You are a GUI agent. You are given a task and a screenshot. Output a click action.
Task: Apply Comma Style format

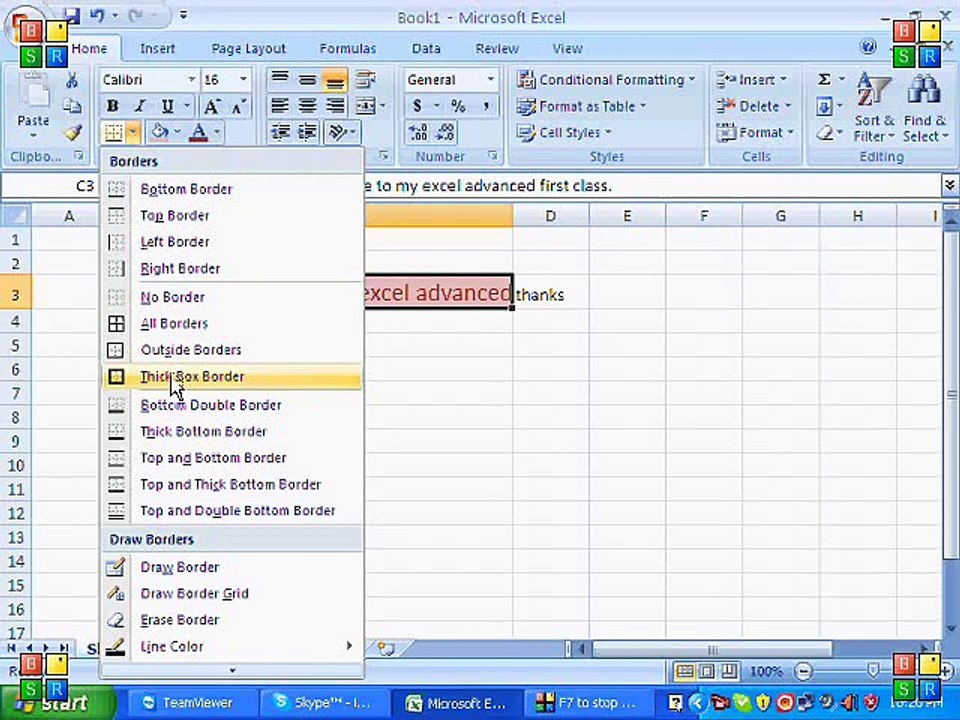click(x=486, y=106)
